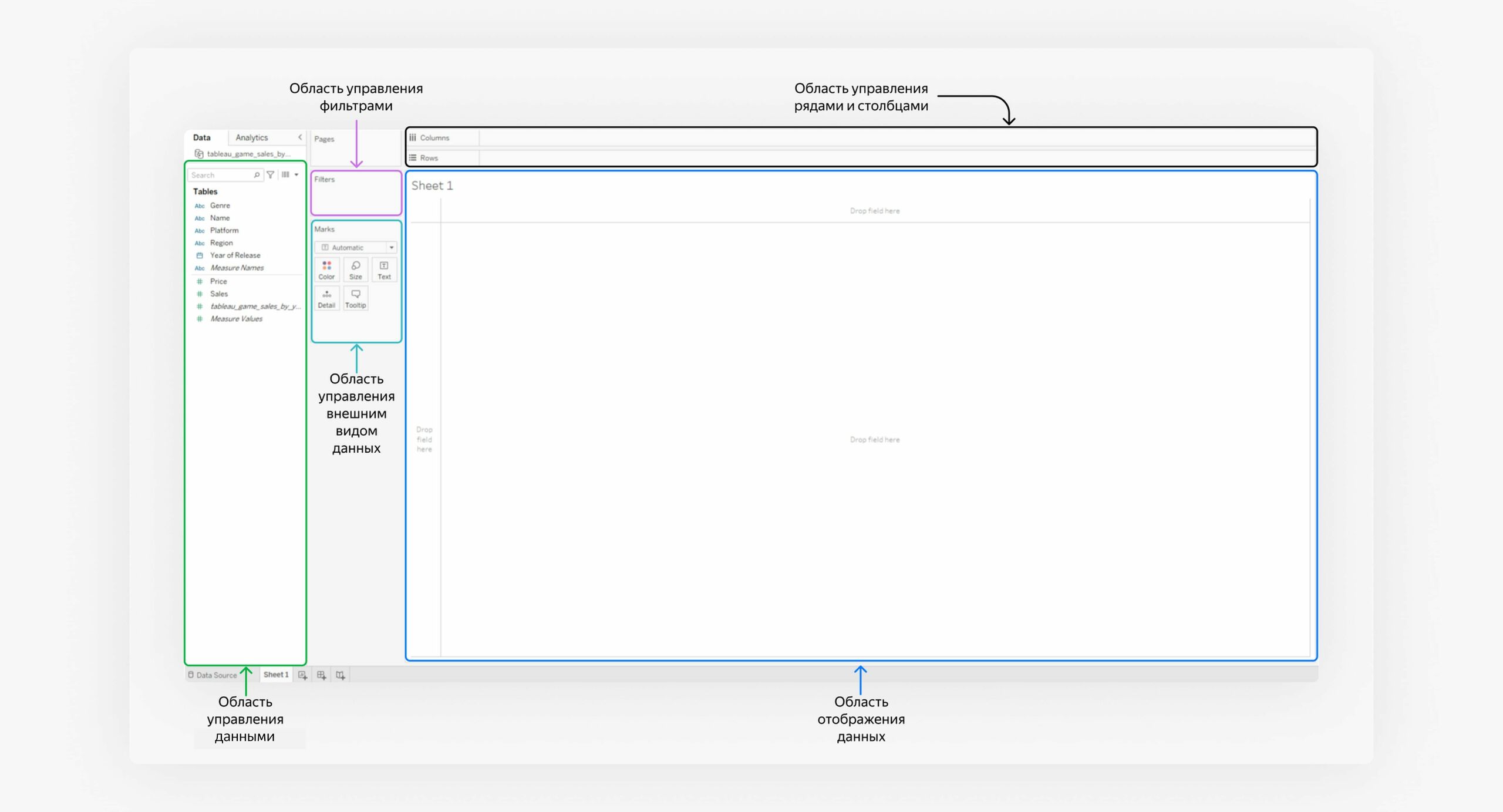Image resolution: width=1503 pixels, height=812 pixels.
Task: Select the Platform field
Action: point(224,231)
